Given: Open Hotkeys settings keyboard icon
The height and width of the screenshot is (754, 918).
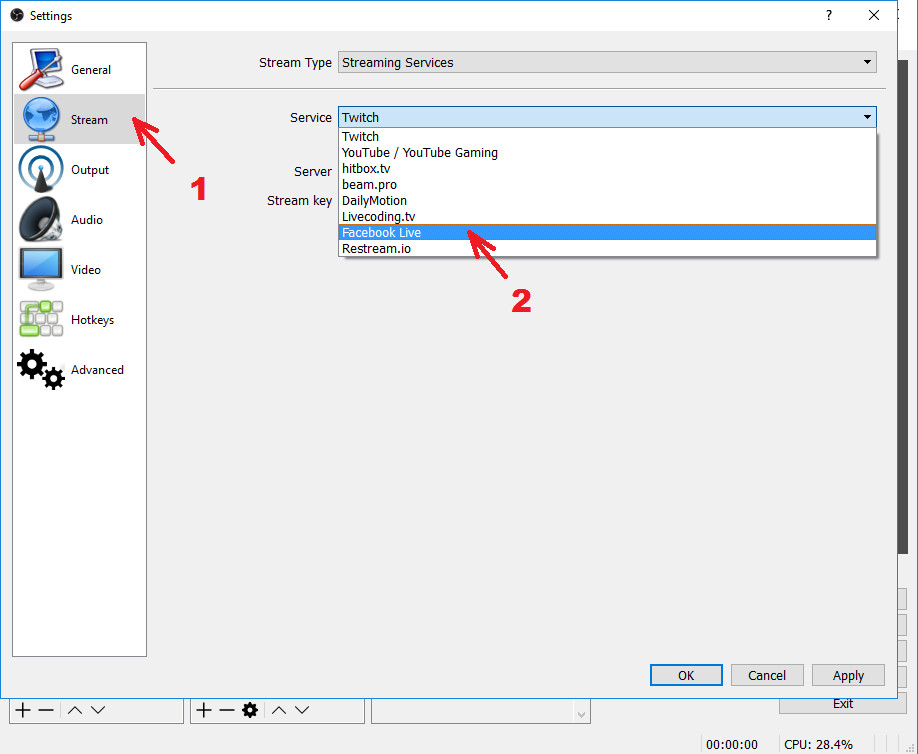Looking at the screenshot, I should [40, 319].
